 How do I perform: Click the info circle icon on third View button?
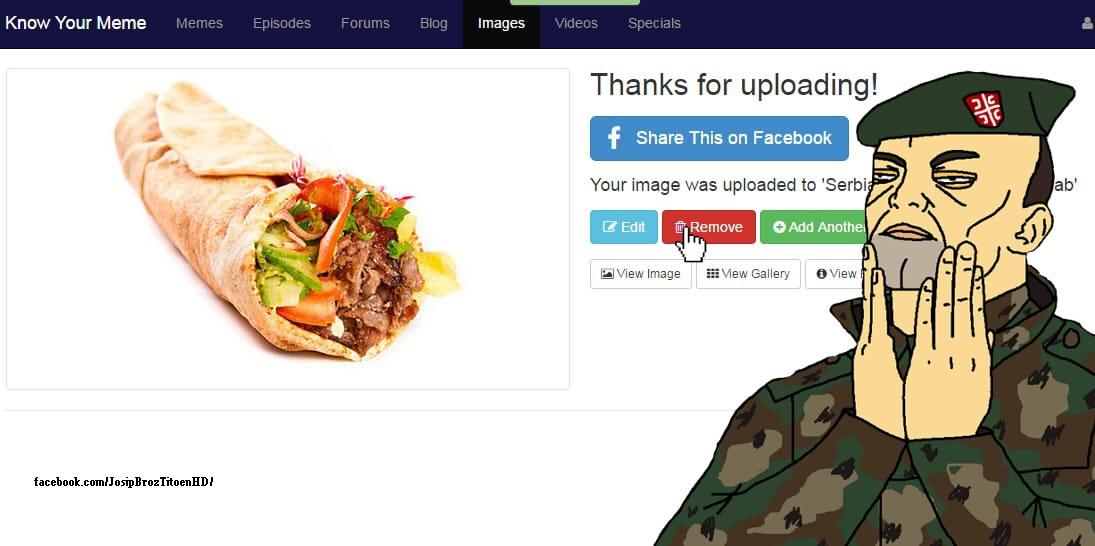pos(821,274)
